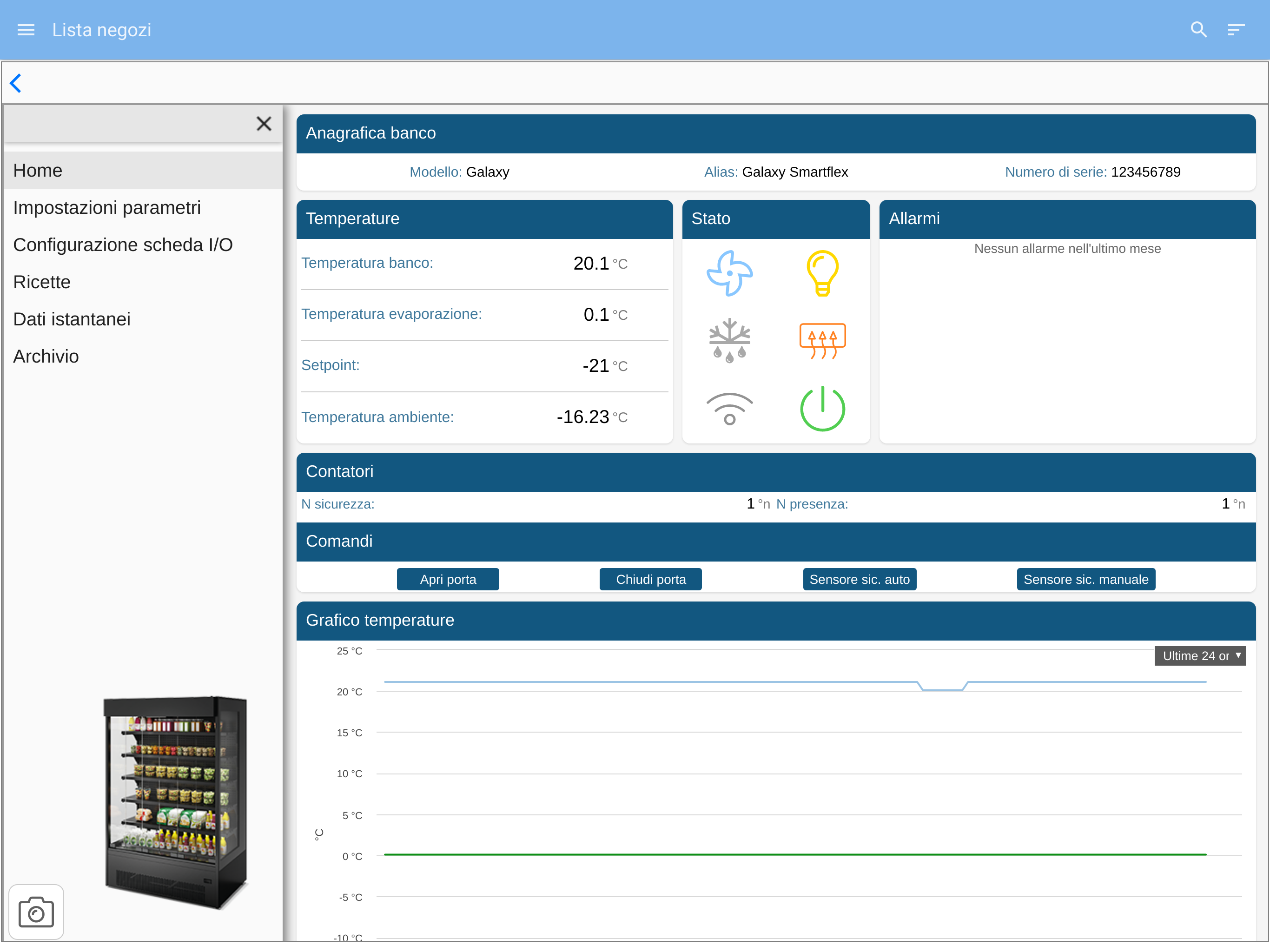Click the blue back arrow
1270x952 pixels.
(16, 83)
